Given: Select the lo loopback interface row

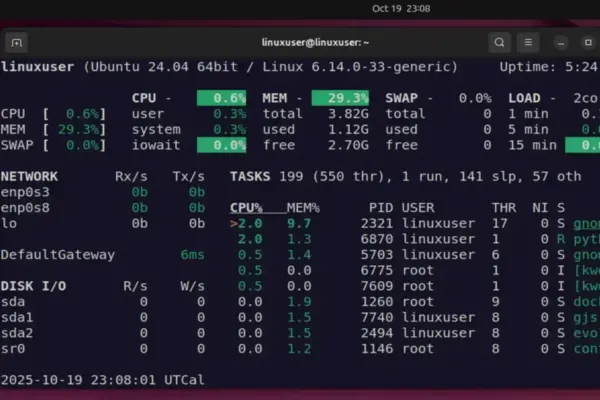Looking at the screenshot, I should [x=103, y=224].
